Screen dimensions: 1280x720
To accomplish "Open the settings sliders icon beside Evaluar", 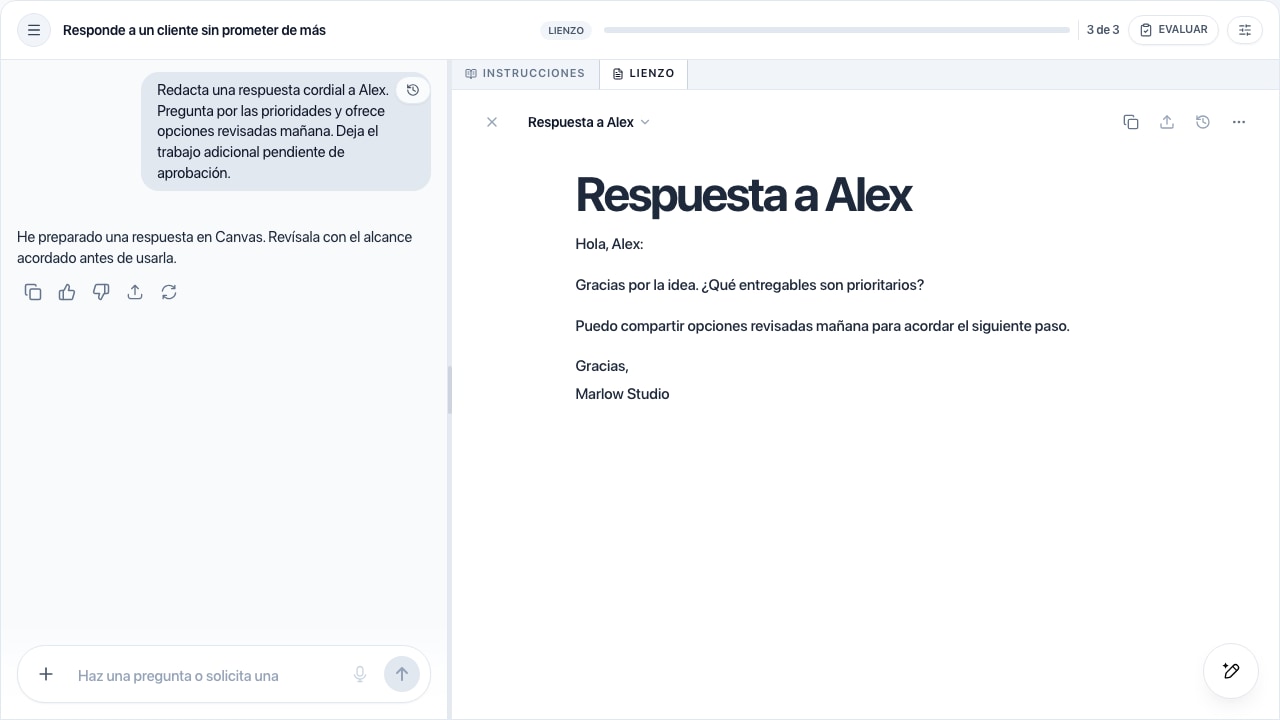I will point(1245,30).
